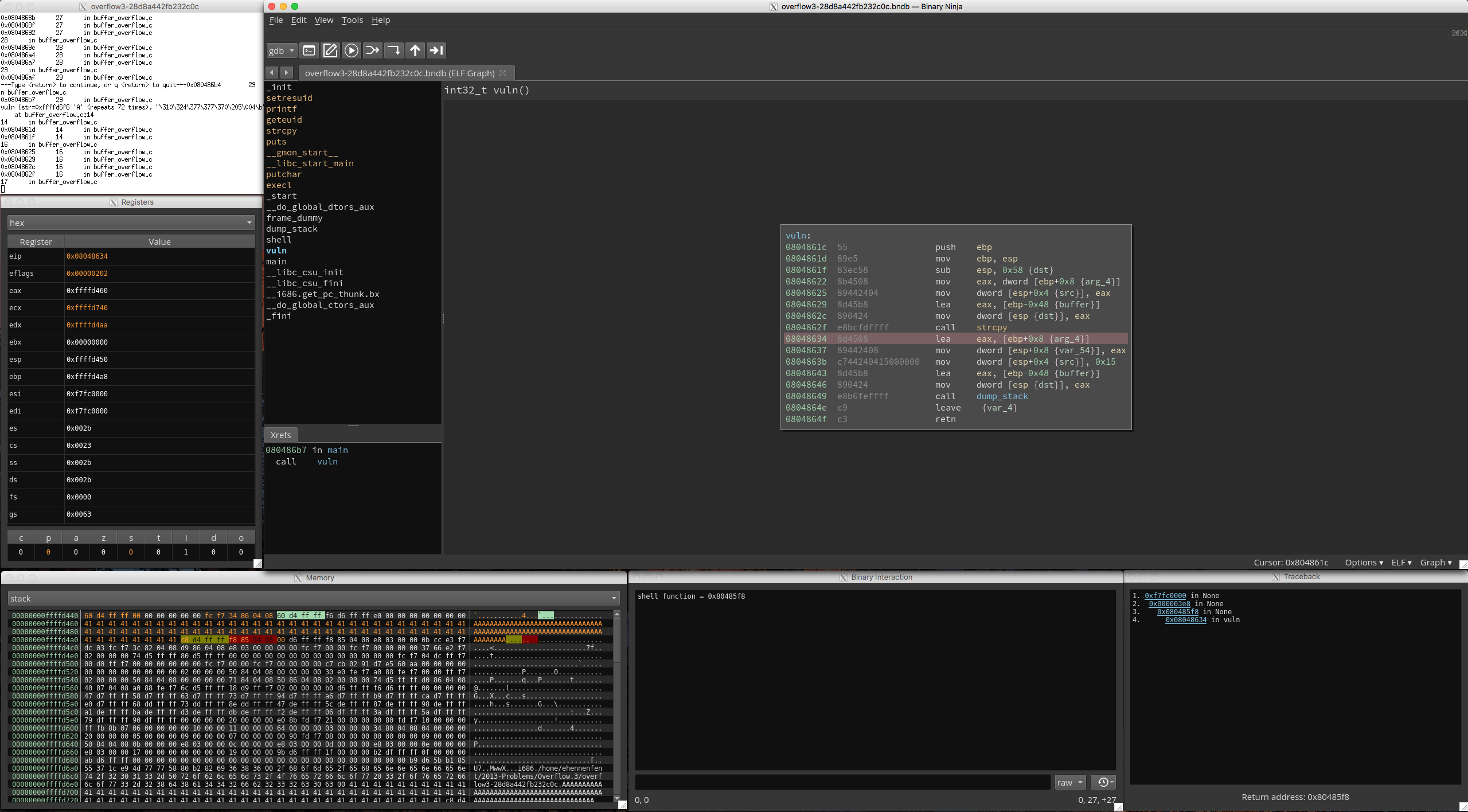
Task: Close the ELF Graph tab
Action: click(503, 73)
